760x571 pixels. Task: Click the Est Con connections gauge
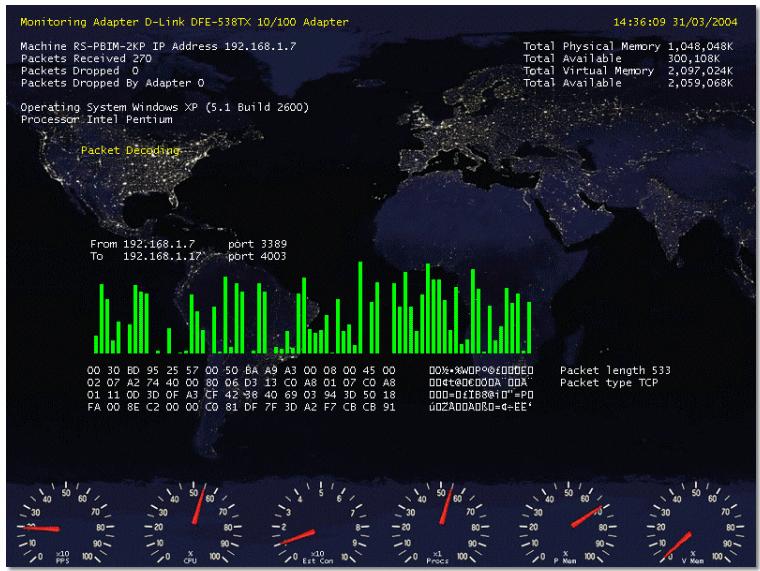tap(320, 524)
